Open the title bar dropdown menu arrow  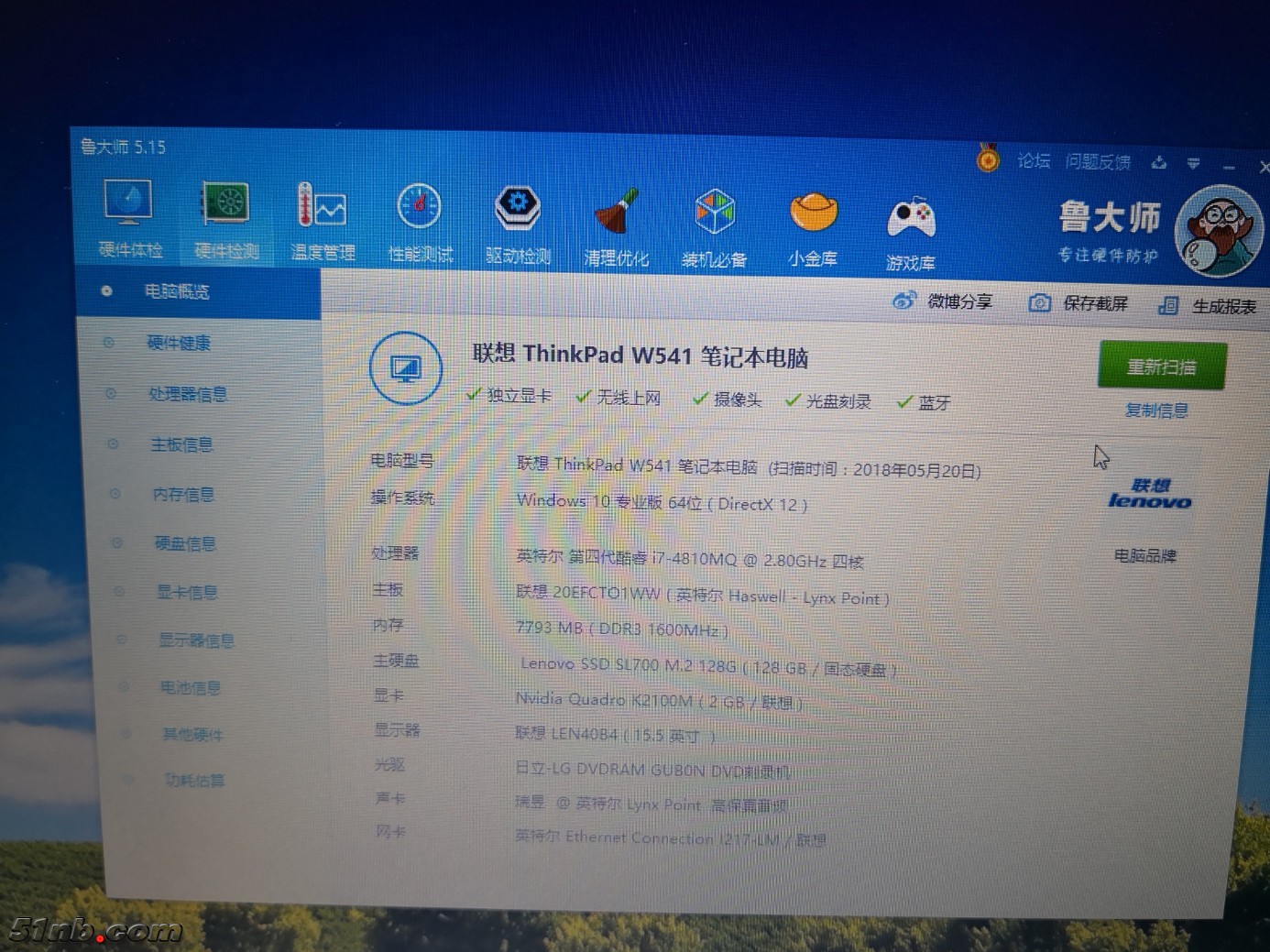1193,164
